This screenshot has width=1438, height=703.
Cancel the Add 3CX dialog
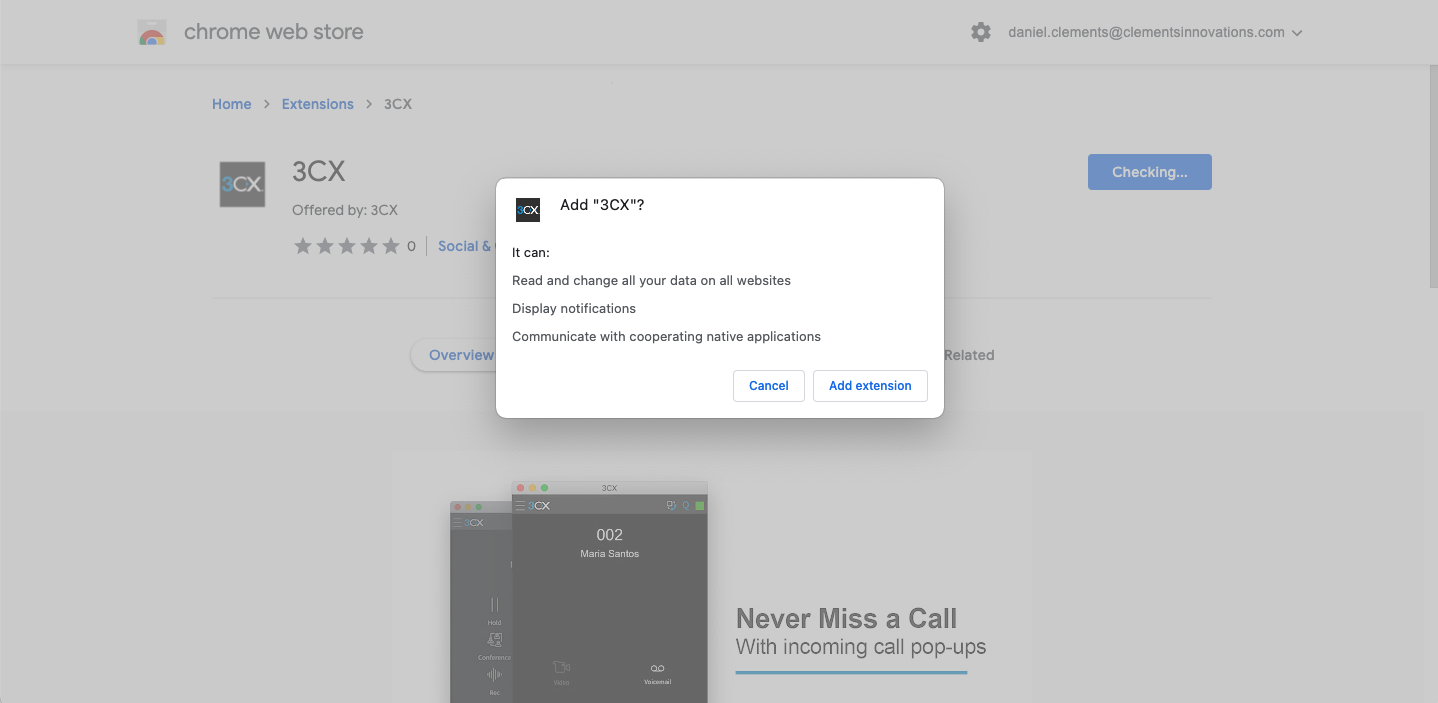(x=769, y=386)
